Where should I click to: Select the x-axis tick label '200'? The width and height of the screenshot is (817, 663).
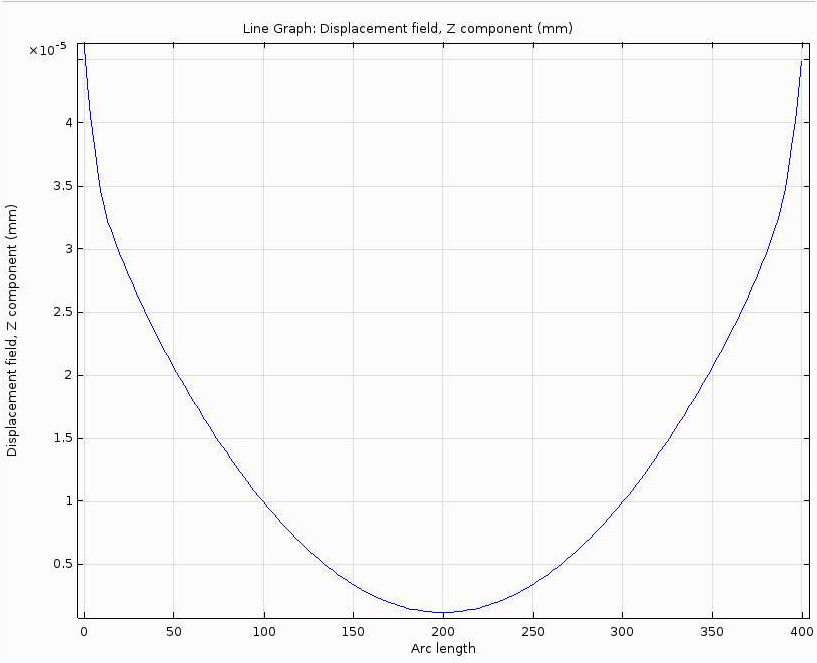[x=443, y=632]
